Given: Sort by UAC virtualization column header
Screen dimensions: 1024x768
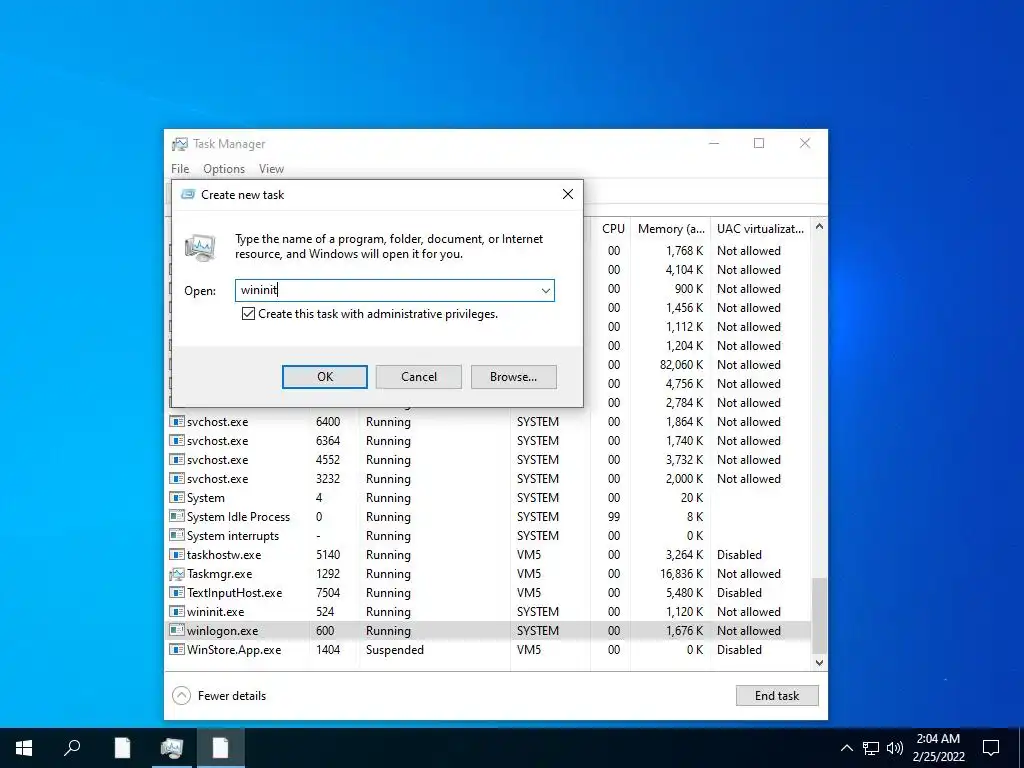Looking at the screenshot, I should click(x=760, y=229).
